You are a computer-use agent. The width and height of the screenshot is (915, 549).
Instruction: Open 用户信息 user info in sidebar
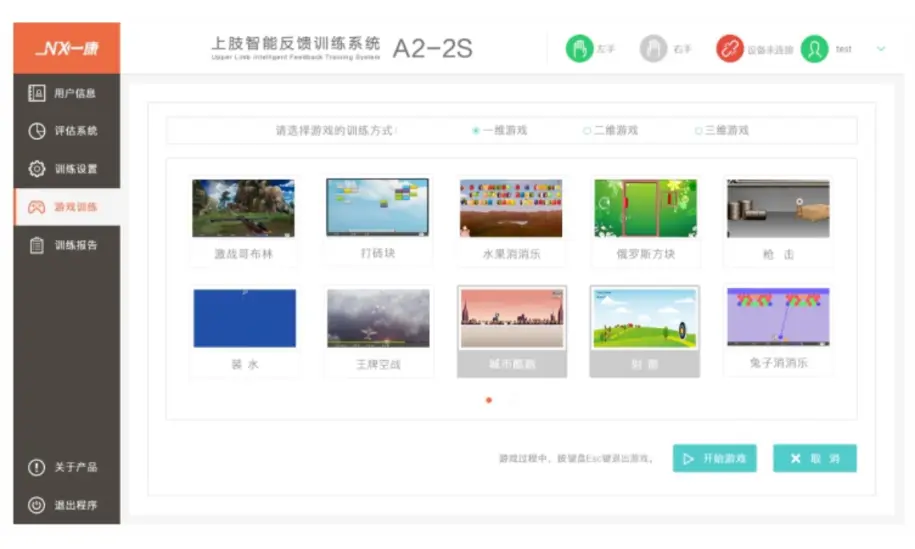tap(66, 93)
